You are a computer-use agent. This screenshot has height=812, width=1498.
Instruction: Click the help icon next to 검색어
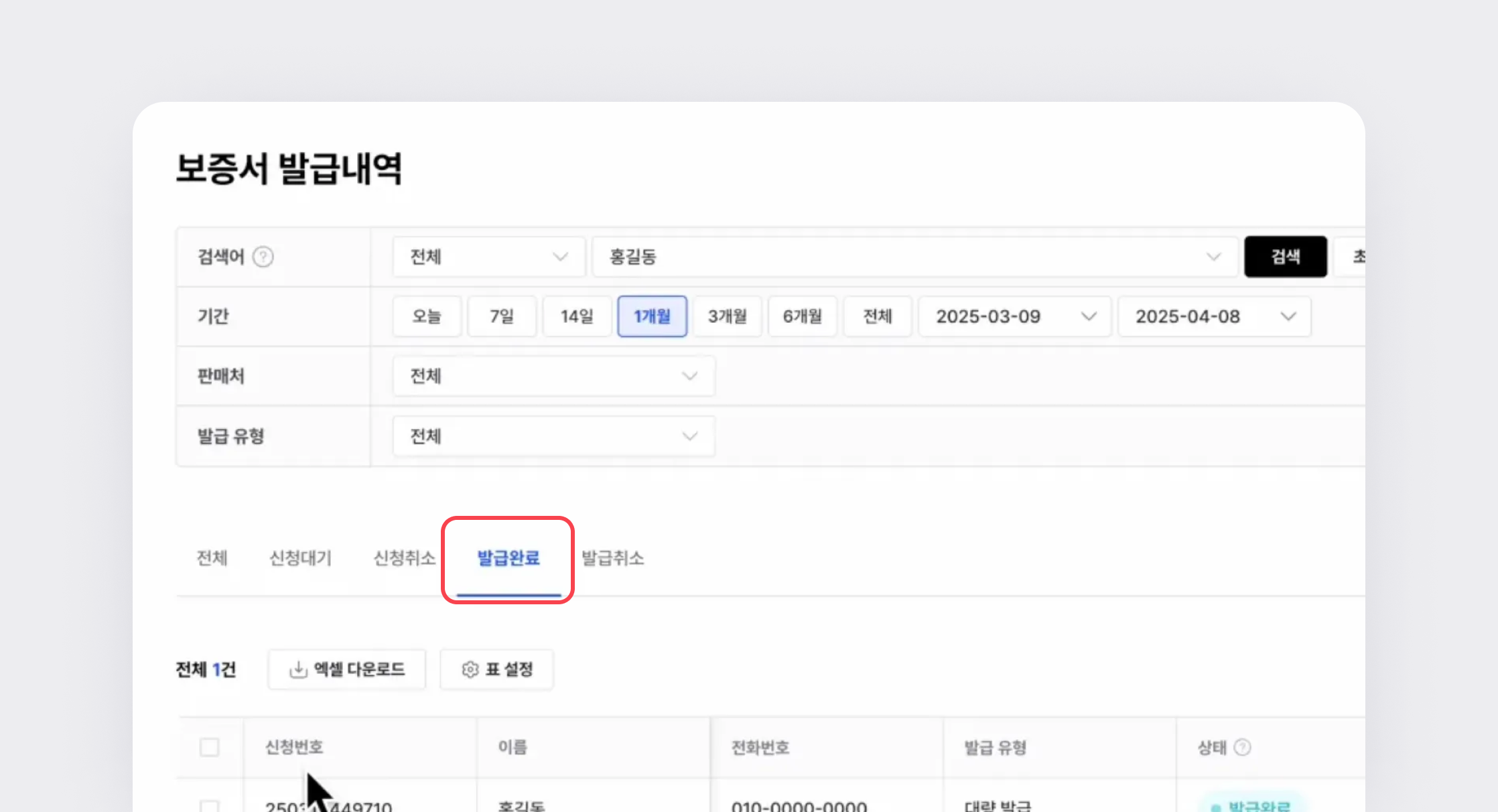[263, 257]
